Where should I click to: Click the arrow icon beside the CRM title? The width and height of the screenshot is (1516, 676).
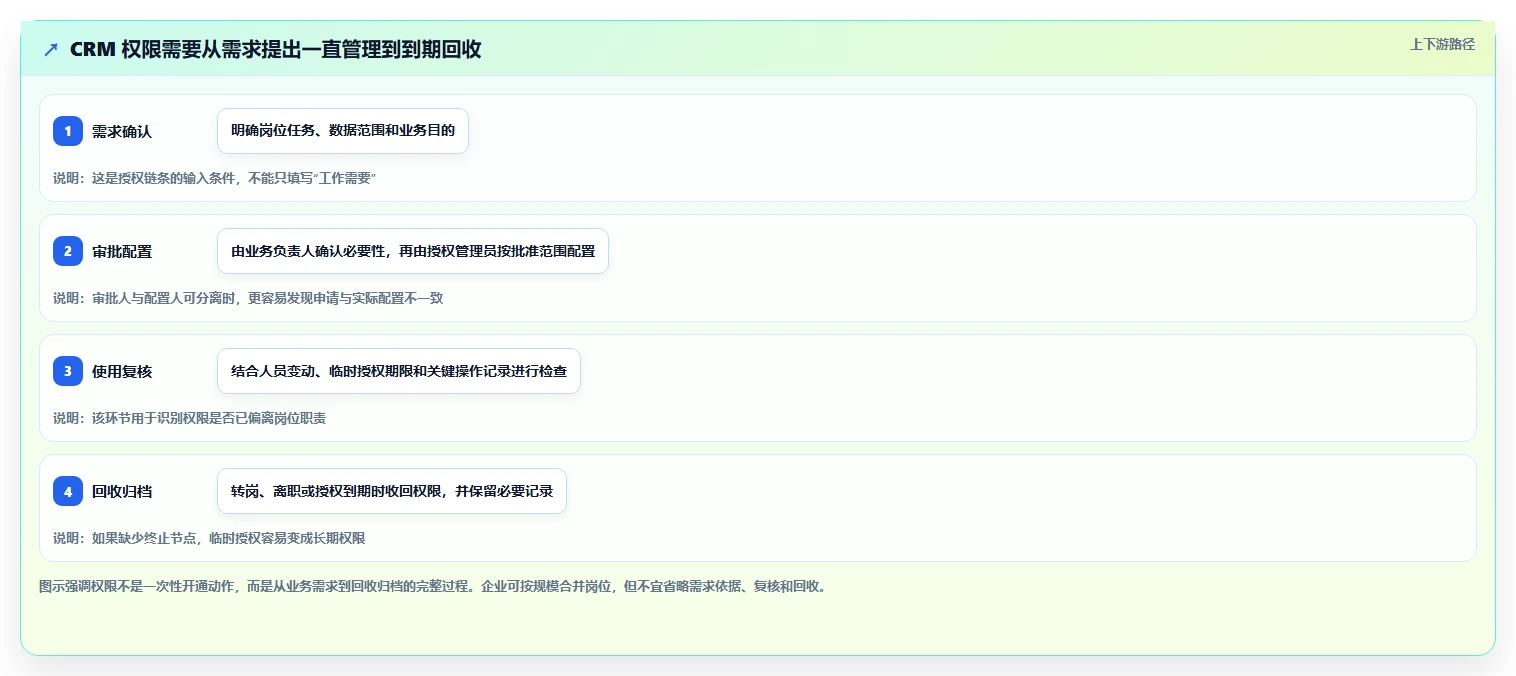pyautogui.click(x=51, y=50)
